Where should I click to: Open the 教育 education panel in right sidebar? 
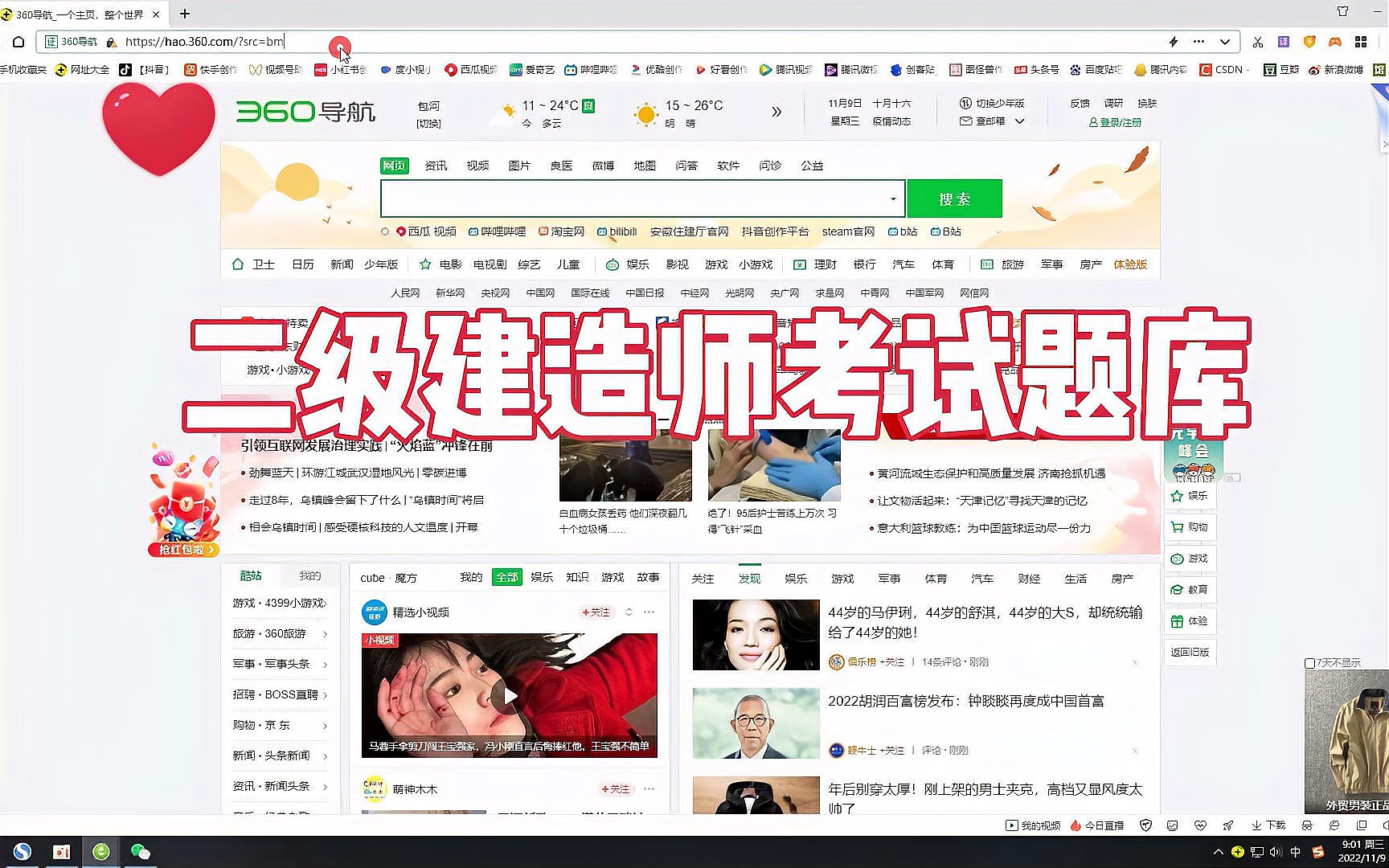click(1190, 589)
